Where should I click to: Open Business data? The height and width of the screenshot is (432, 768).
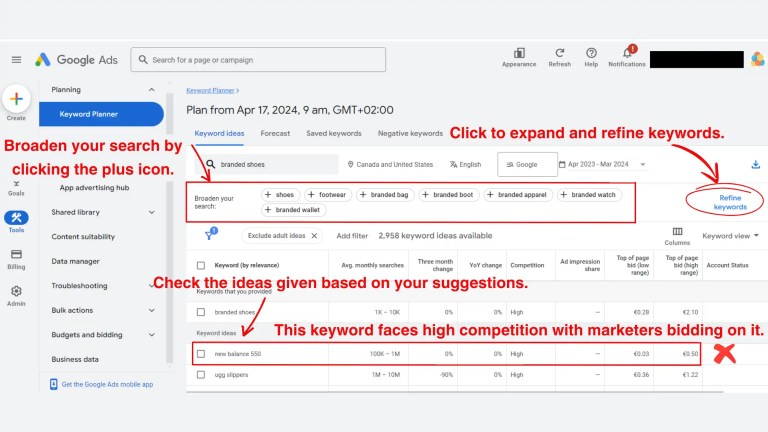pos(74,359)
